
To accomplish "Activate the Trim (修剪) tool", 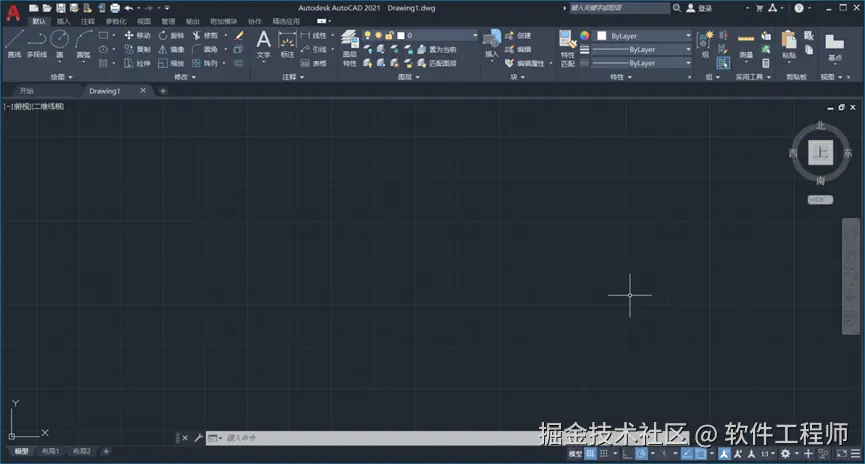I will [x=205, y=35].
